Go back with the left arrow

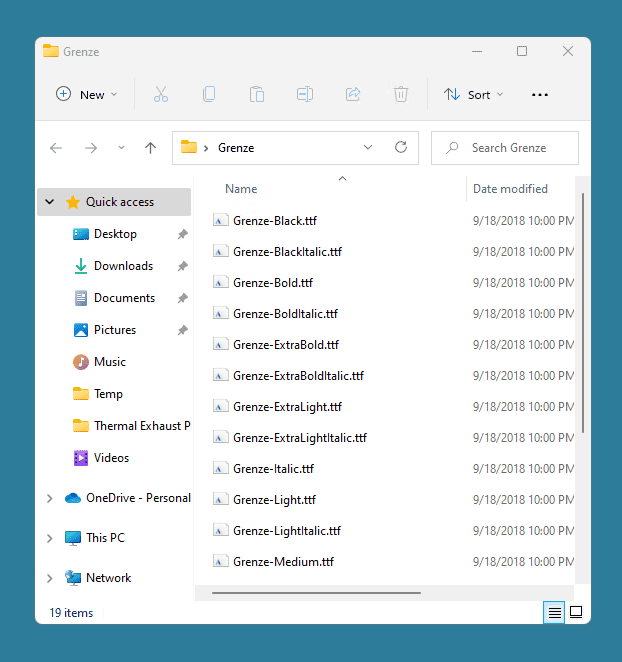(56, 148)
